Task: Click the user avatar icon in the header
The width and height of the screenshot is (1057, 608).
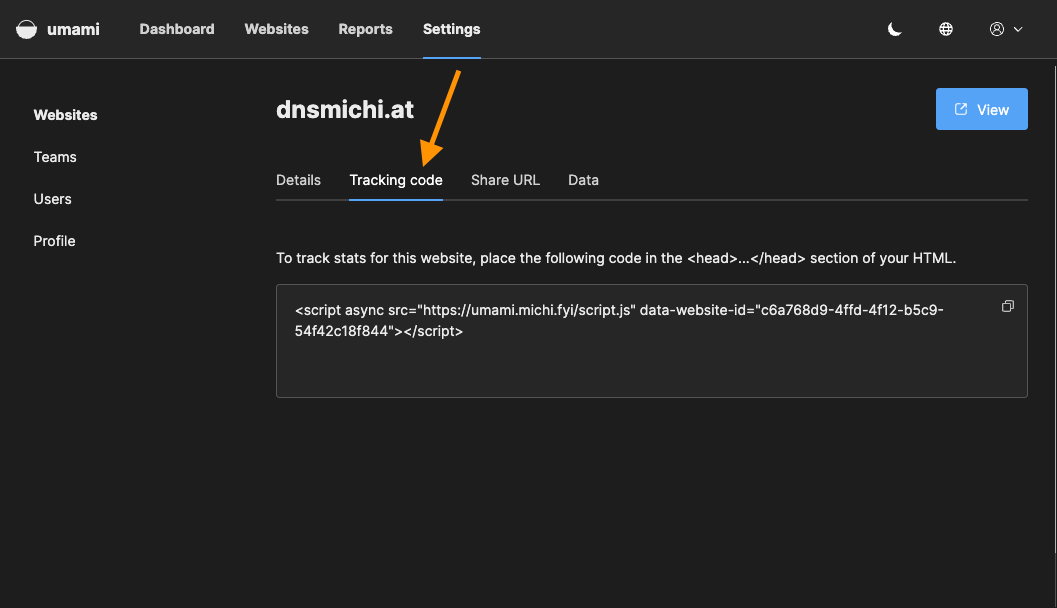Action: point(997,29)
